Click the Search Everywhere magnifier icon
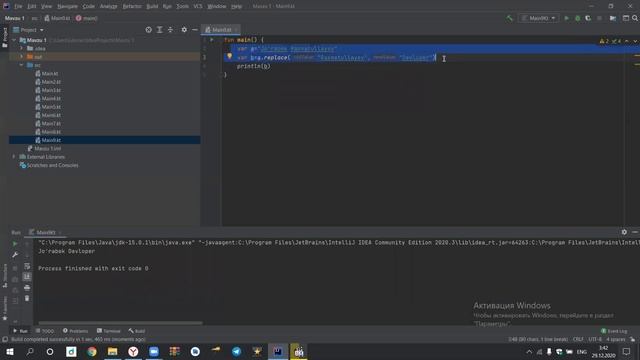This screenshot has width=640, height=360. coord(635,18)
